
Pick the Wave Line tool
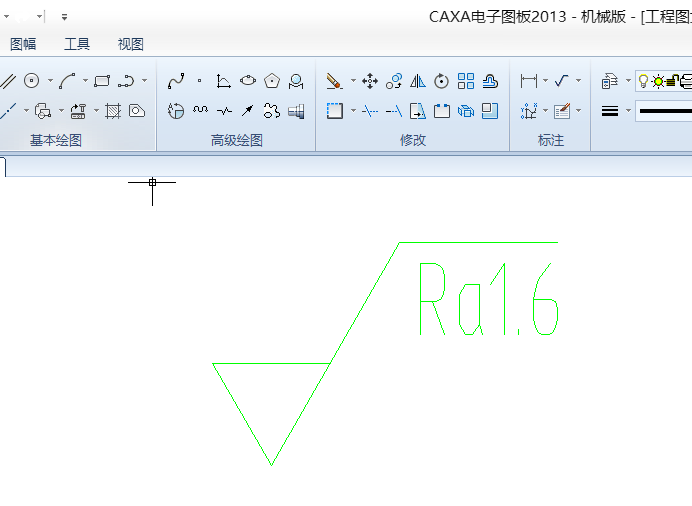[200, 110]
